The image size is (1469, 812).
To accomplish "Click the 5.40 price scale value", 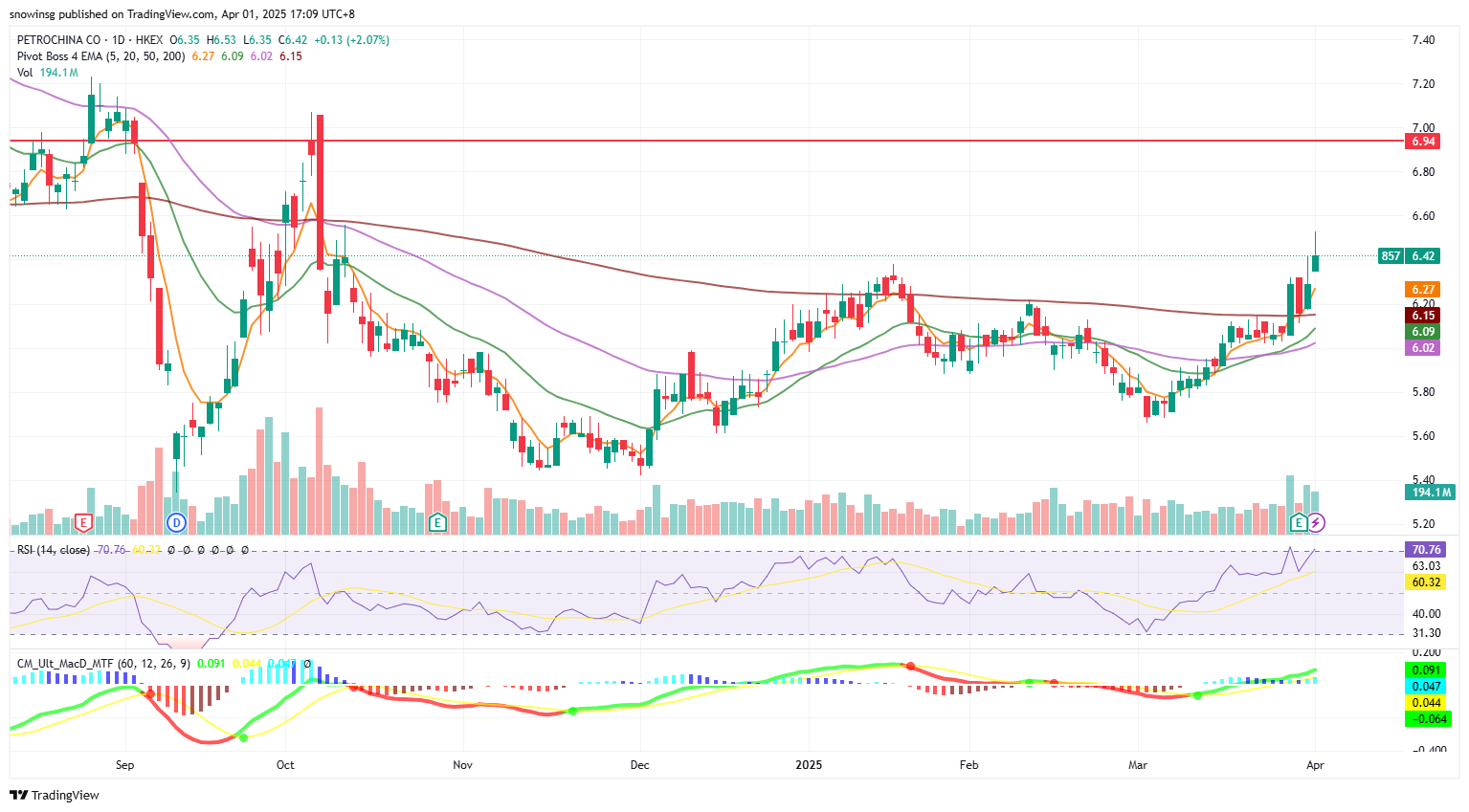I will 1423,480.
